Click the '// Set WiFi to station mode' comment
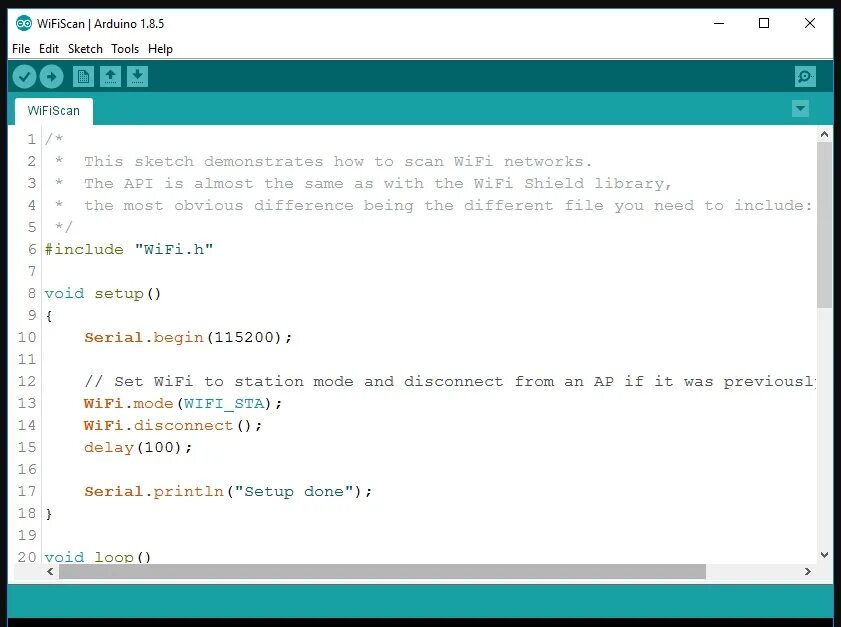841x627 pixels. point(449,381)
